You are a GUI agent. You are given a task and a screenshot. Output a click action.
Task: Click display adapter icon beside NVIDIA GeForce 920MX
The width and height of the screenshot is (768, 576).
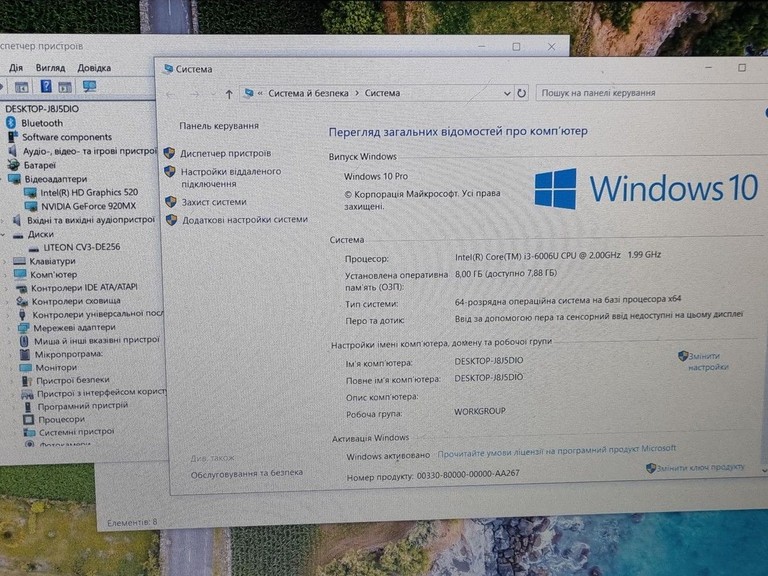point(31,206)
